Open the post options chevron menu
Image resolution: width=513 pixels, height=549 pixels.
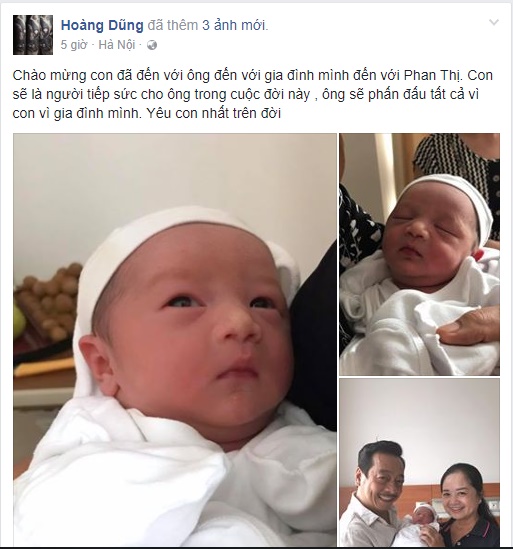(494, 23)
